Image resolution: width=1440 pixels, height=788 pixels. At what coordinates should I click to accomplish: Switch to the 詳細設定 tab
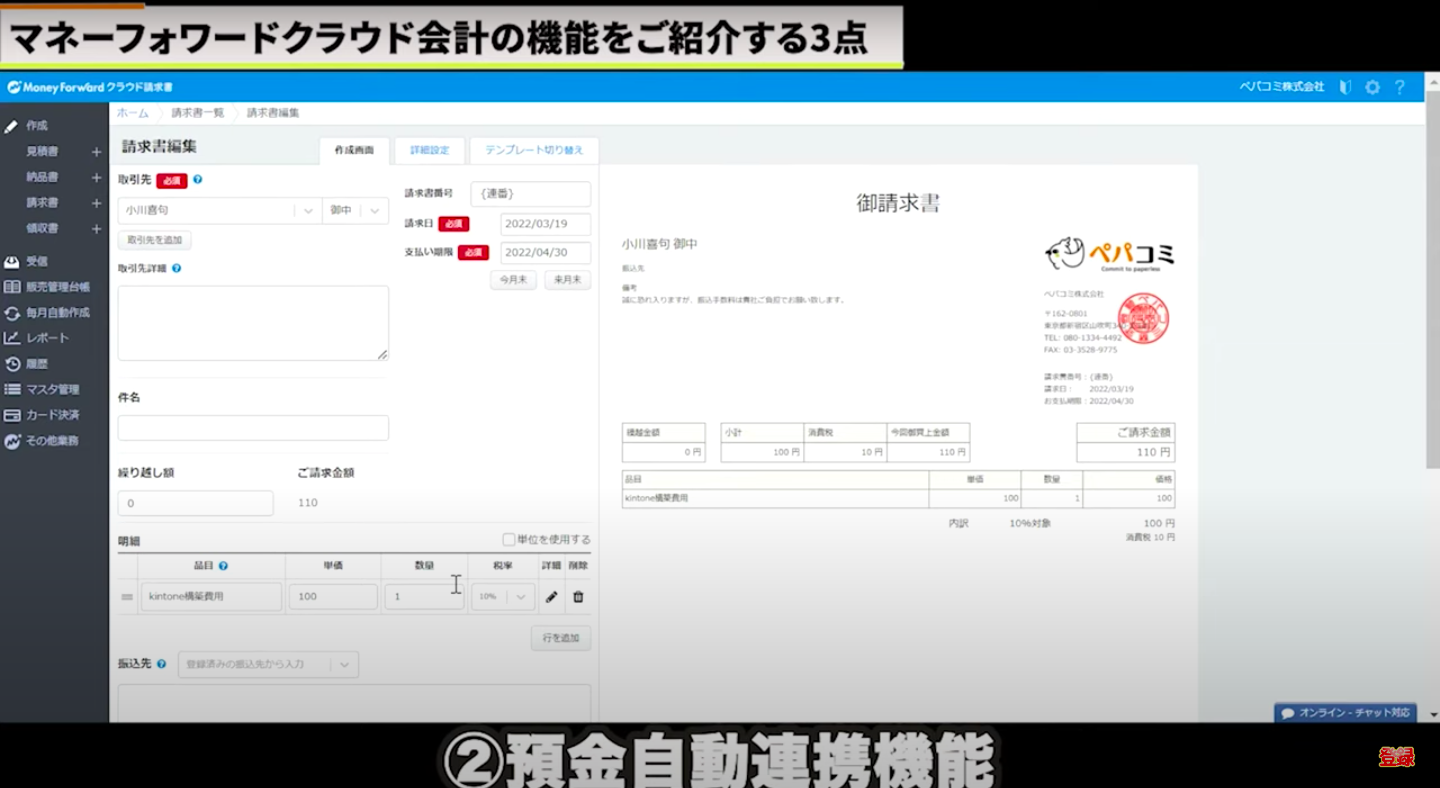[430, 151]
